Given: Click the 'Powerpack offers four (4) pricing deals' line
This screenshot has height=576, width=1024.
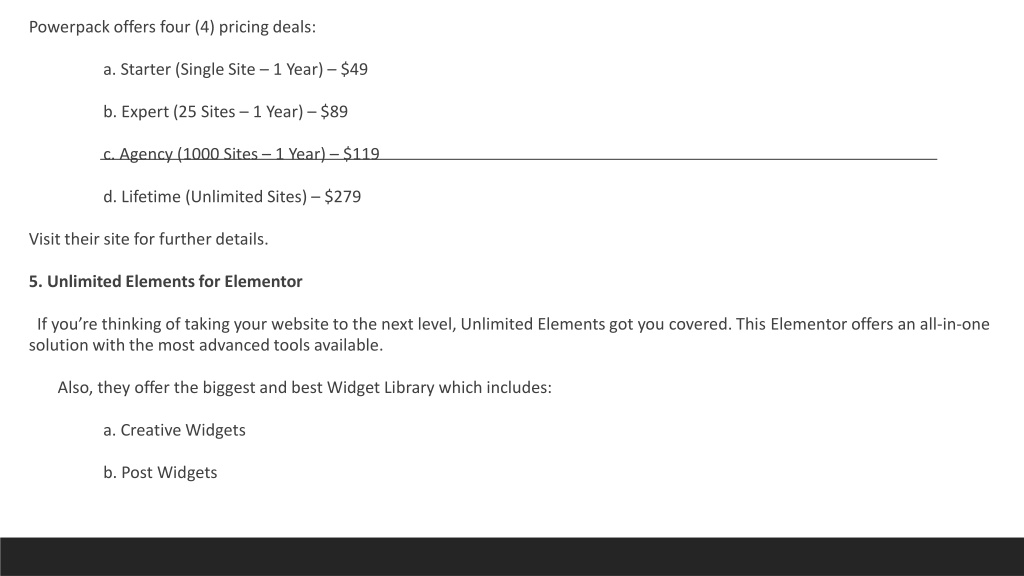Looking at the screenshot, I should 172,27.
